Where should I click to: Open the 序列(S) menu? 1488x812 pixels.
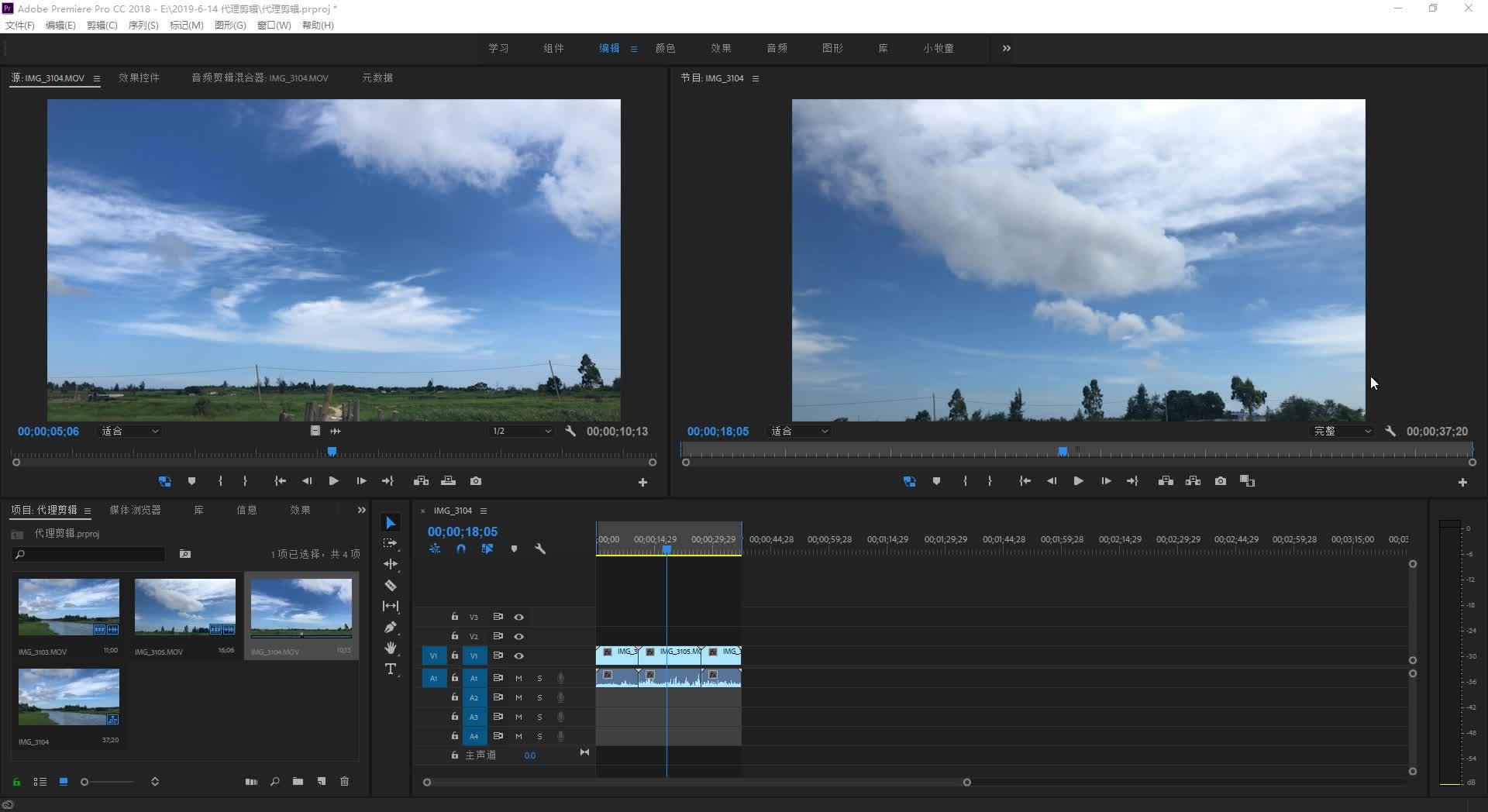[143, 25]
